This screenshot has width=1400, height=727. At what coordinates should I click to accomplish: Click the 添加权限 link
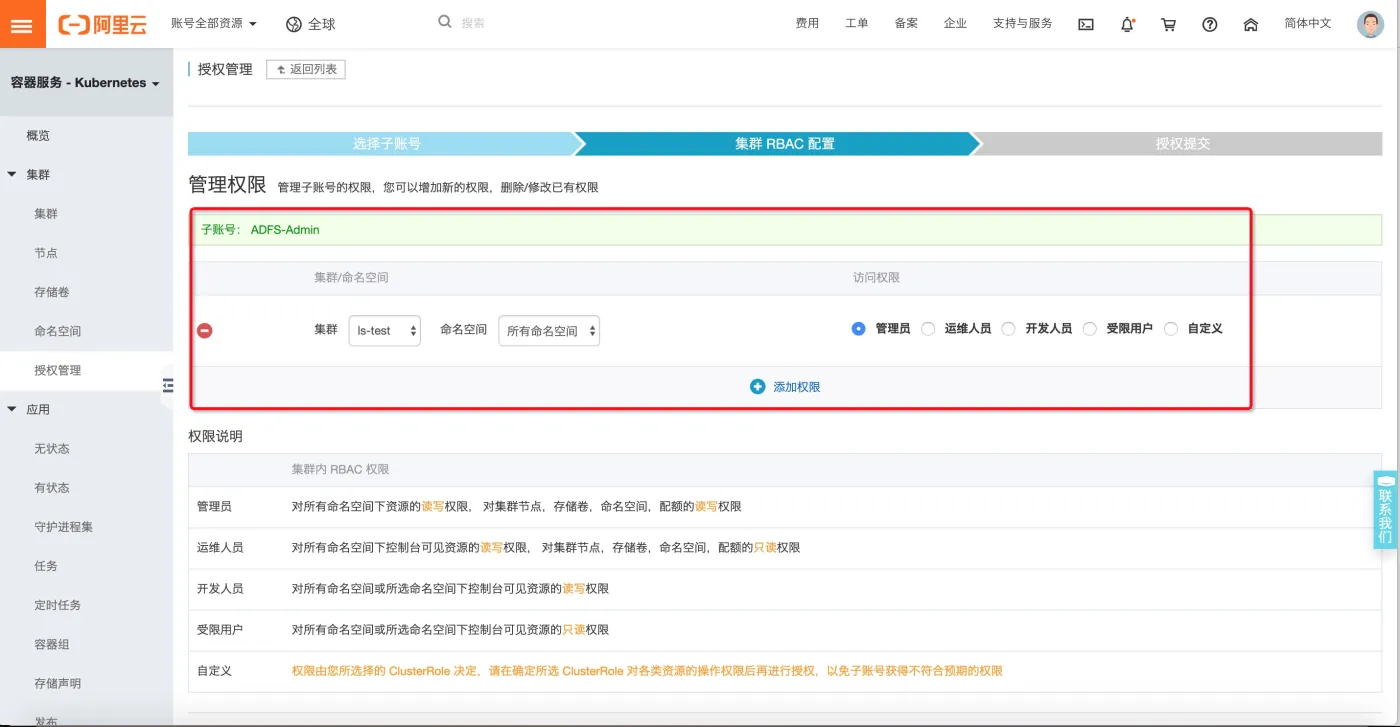click(796, 386)
